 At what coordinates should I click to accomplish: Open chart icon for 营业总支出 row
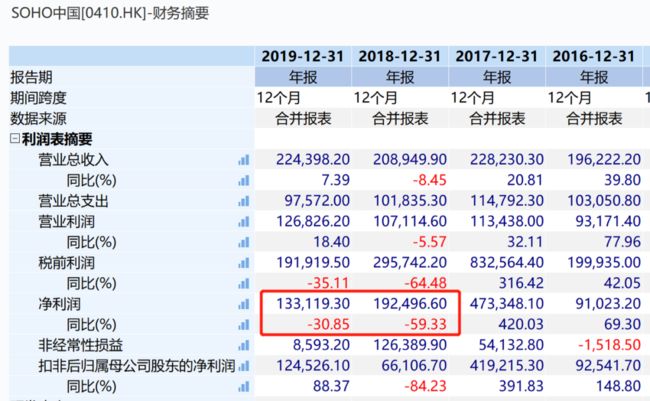pyautogui.click(x=244, y=201)
